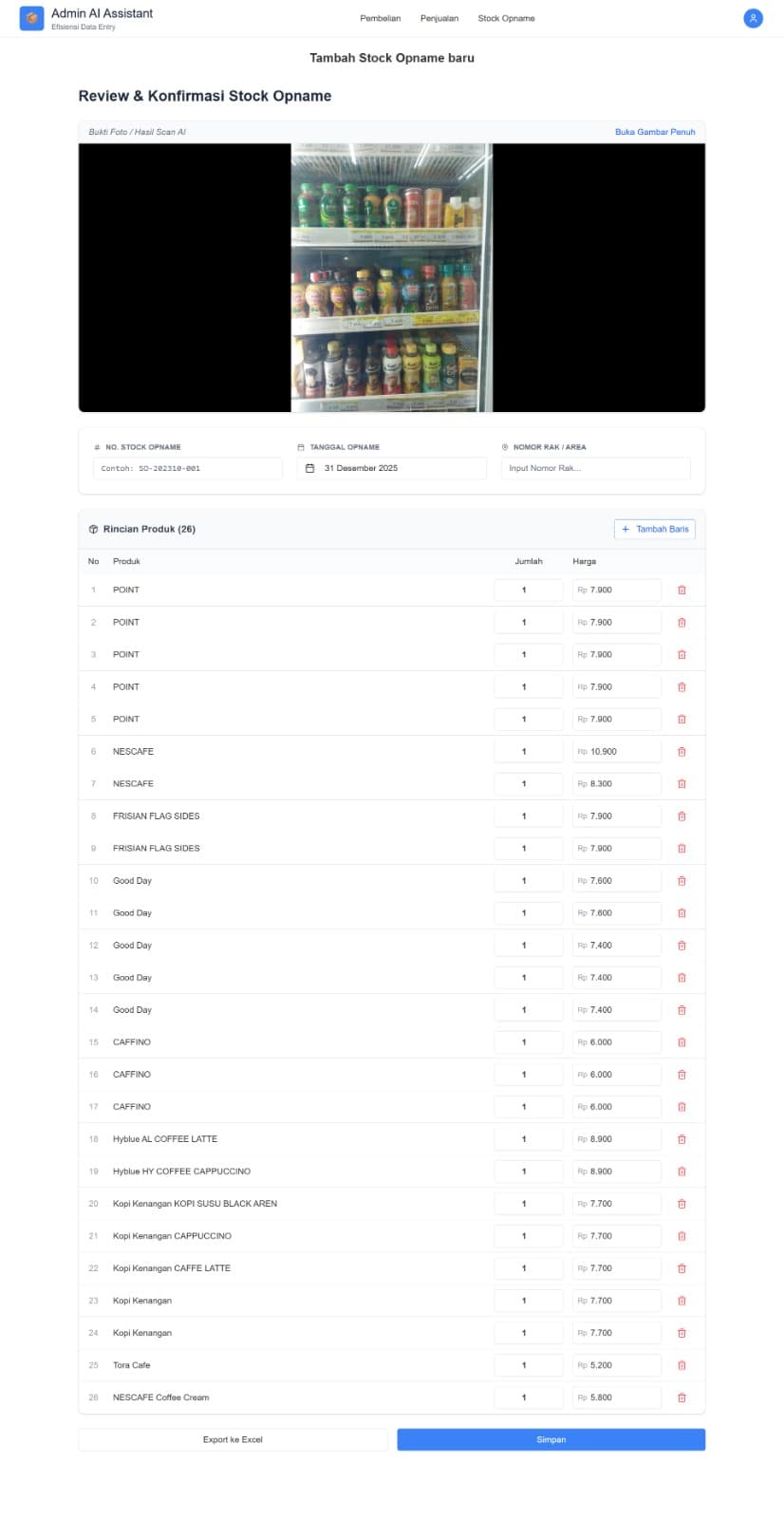Delete row 9 FRISIAN FLAG SIDES

[x=681, y=849]
